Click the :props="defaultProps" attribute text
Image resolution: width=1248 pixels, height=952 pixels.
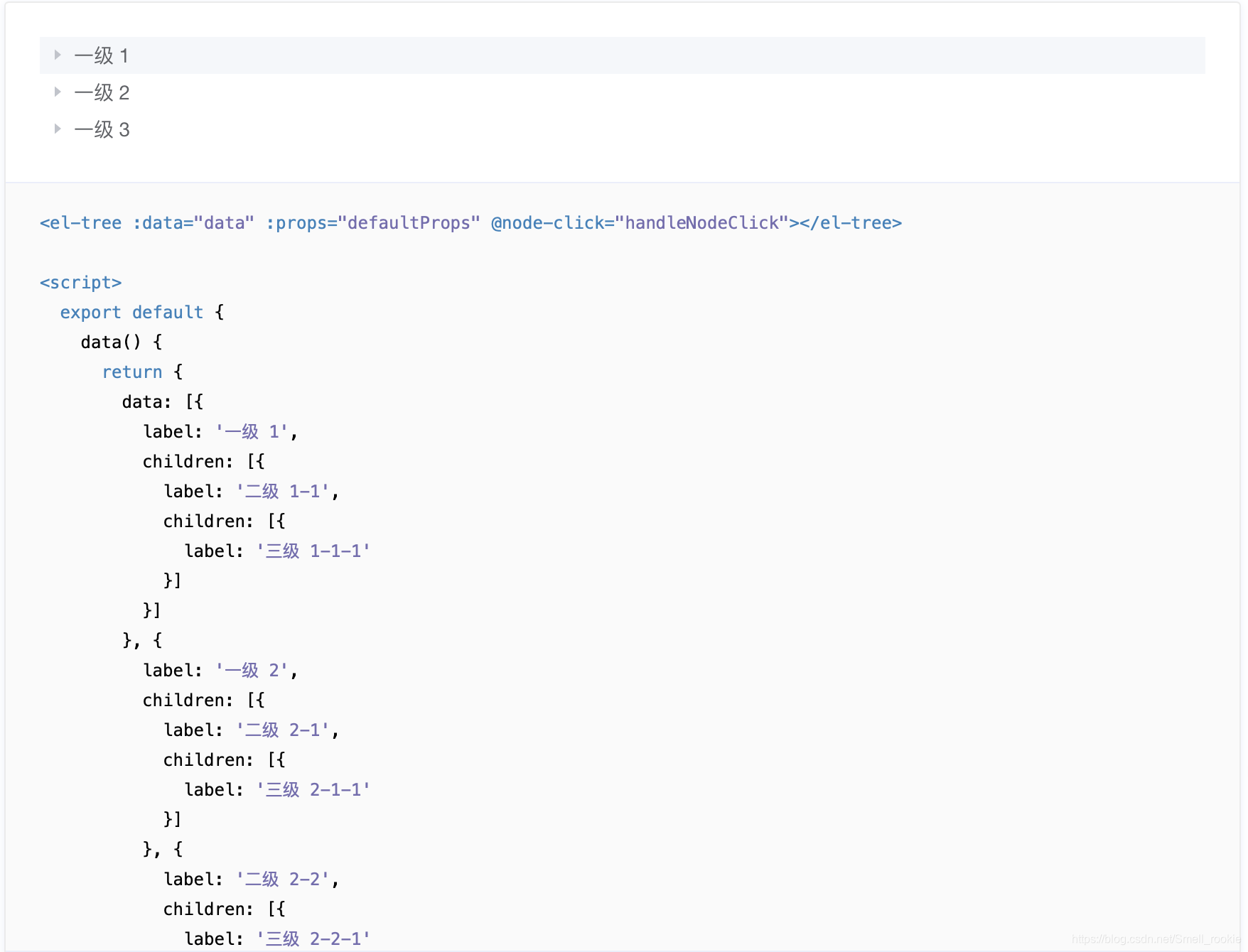[x=373, y=223]
